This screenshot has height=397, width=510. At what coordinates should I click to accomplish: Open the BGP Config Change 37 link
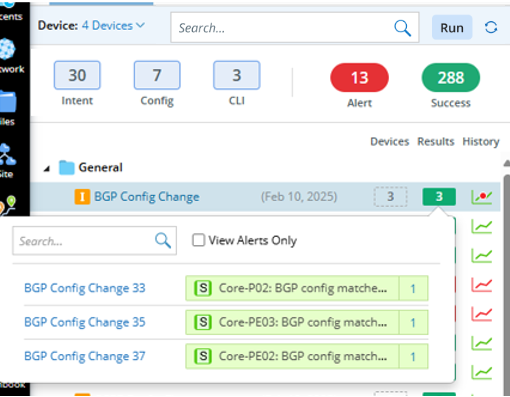pyautogui.click(x=85, y=356)
